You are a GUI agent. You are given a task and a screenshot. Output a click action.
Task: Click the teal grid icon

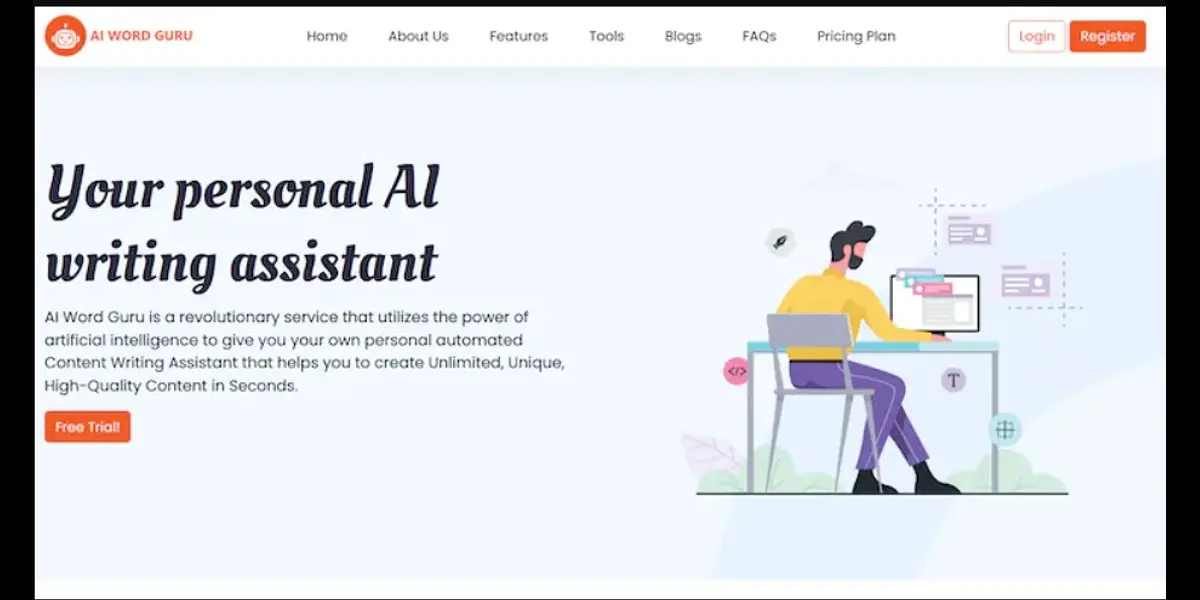(x=1005, y=430)
